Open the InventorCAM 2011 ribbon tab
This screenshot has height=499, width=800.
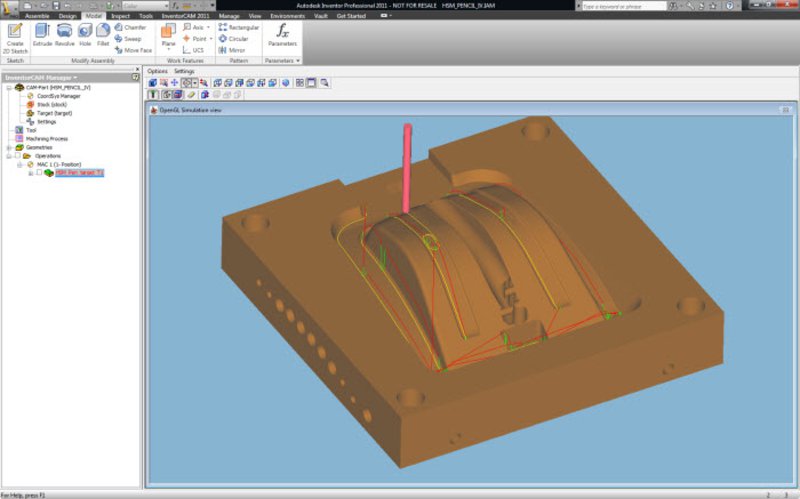(x=187, y=16)
